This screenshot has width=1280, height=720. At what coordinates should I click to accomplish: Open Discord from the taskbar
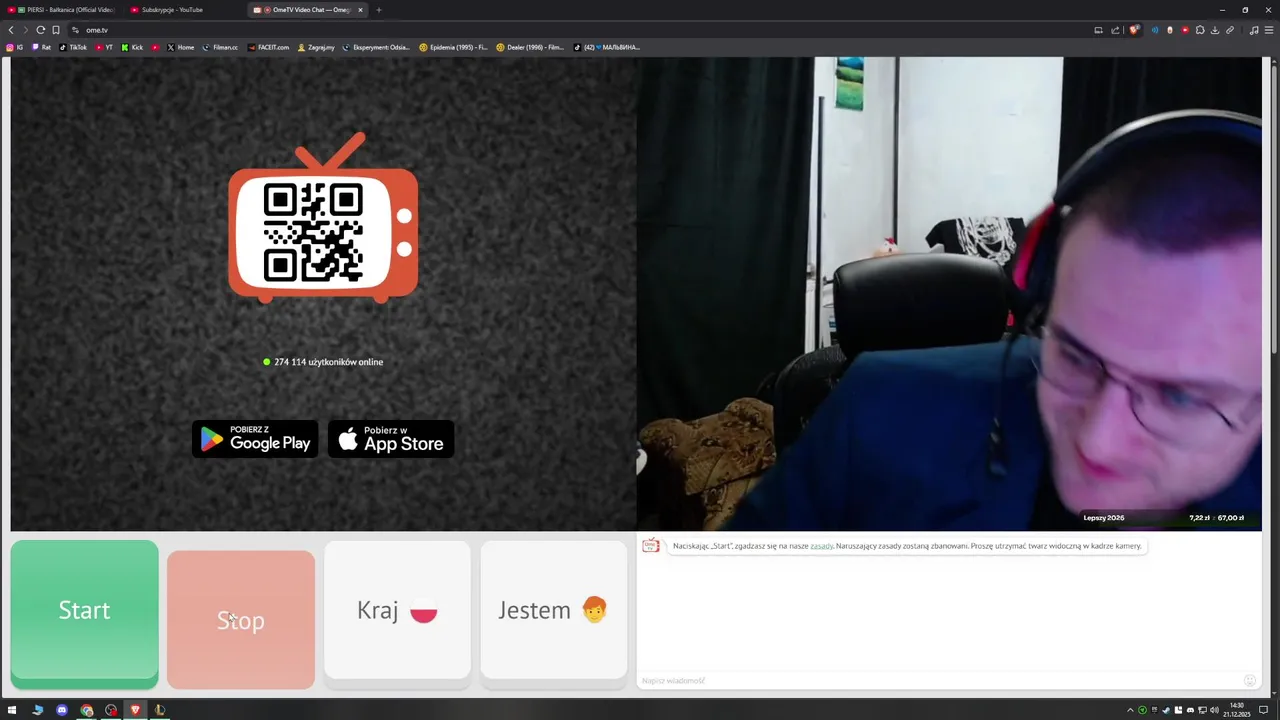62,710
